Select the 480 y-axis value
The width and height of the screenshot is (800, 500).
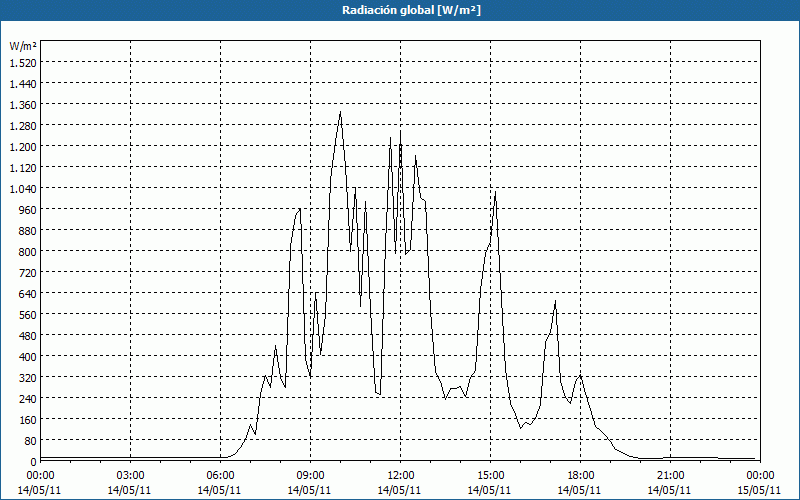click(29, 336)
